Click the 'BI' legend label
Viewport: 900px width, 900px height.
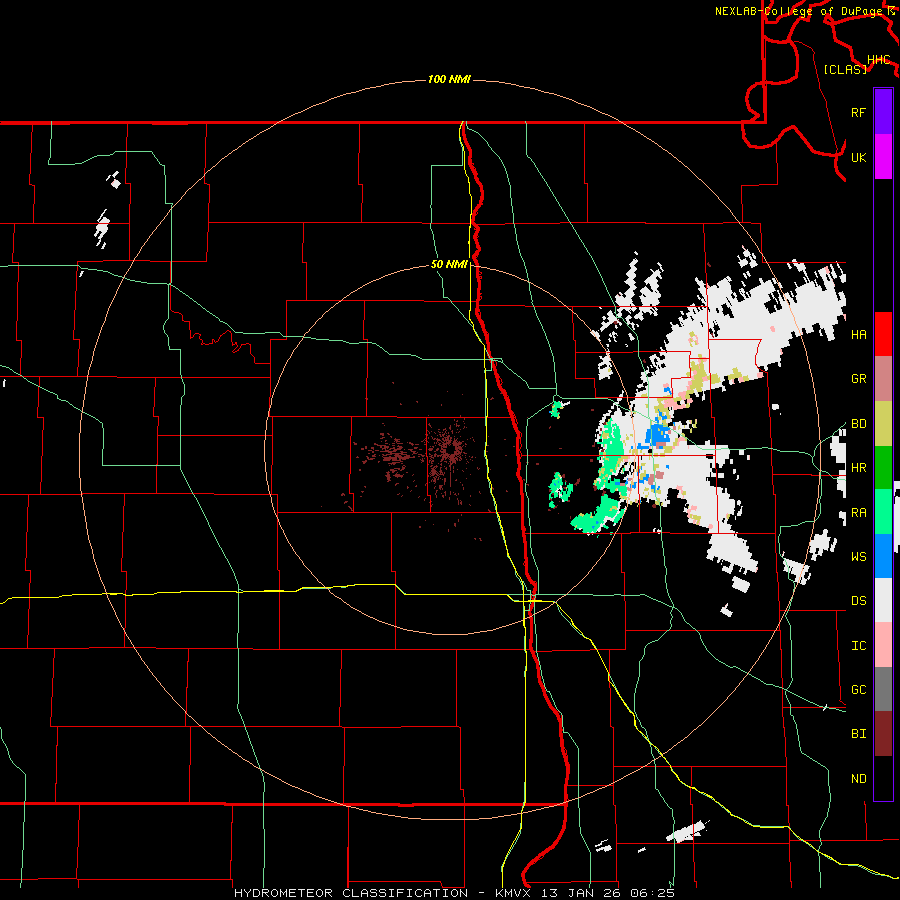point(858,734)
